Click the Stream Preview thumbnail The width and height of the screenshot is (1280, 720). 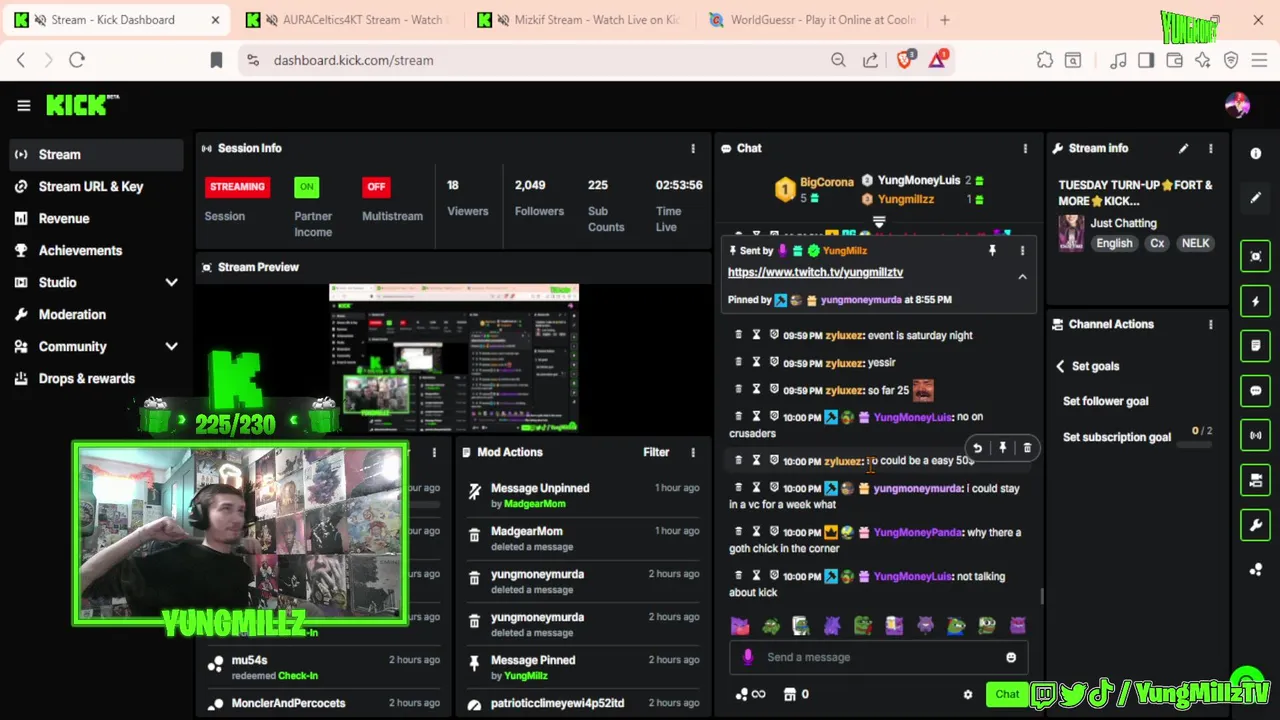[454, 358]
